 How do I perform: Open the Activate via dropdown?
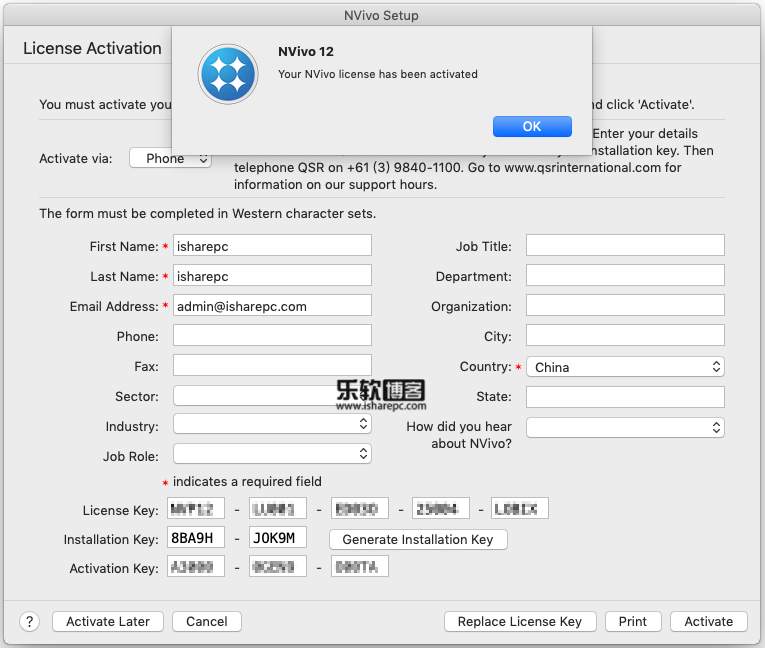click(x=170, y=158)
